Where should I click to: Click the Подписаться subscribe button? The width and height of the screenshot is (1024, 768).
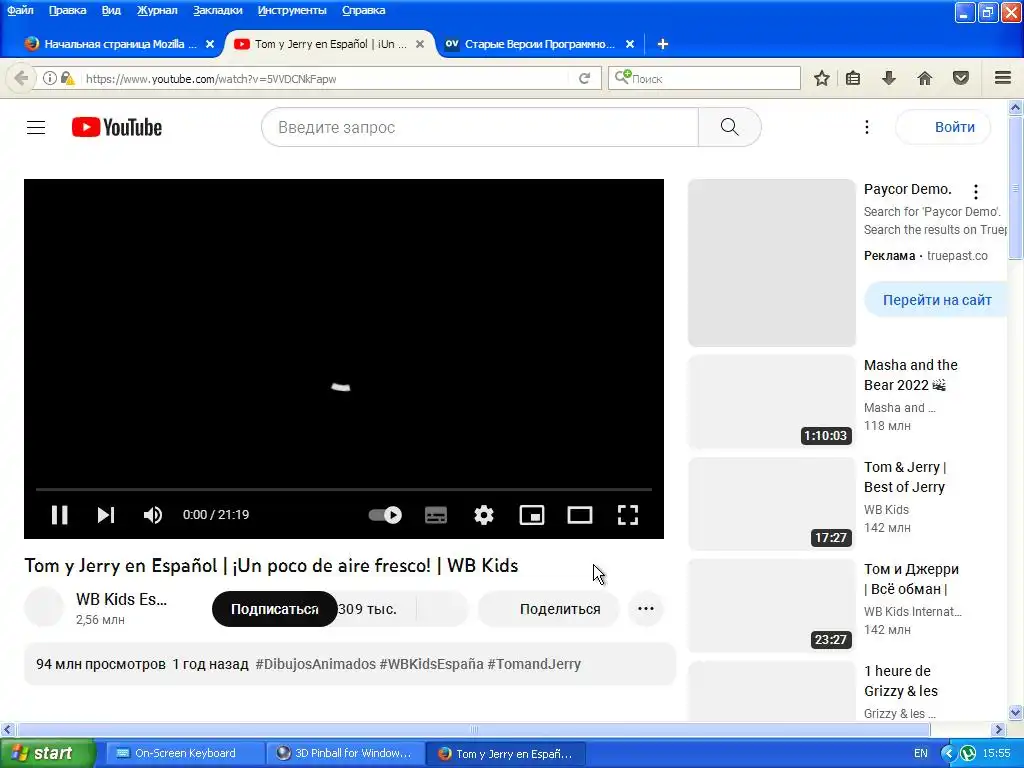[274, 609]
